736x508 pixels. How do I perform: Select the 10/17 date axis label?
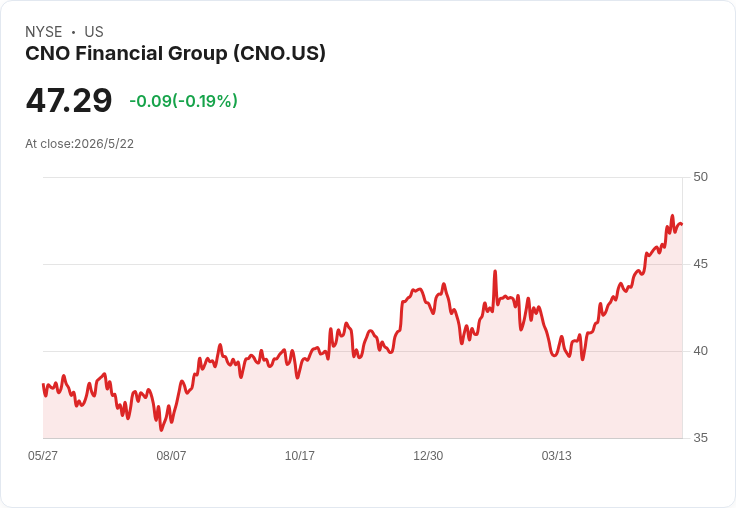pyautogui.click(x=299, y=455)
